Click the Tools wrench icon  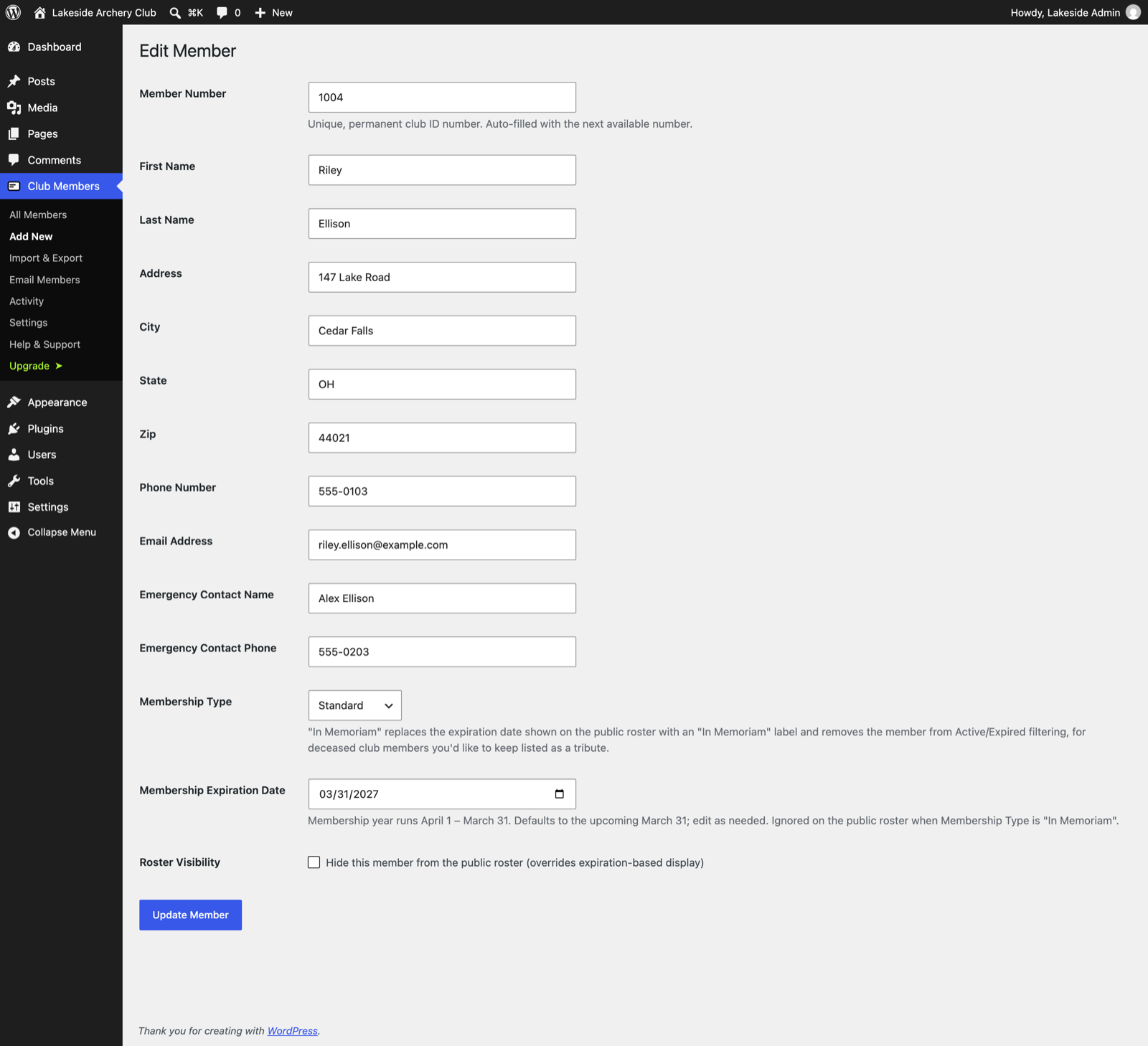pos(14,481)
